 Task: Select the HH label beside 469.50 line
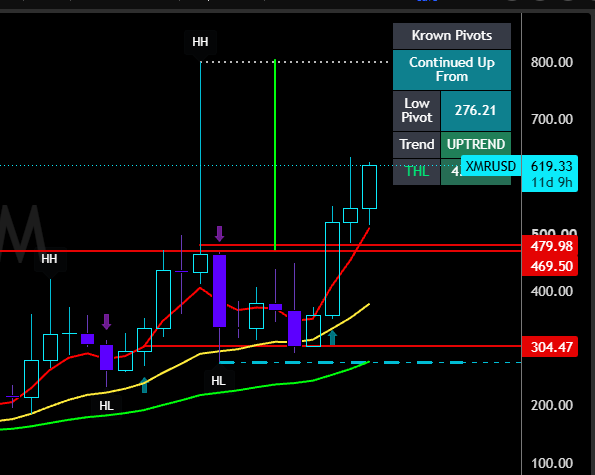click(49, 259)
